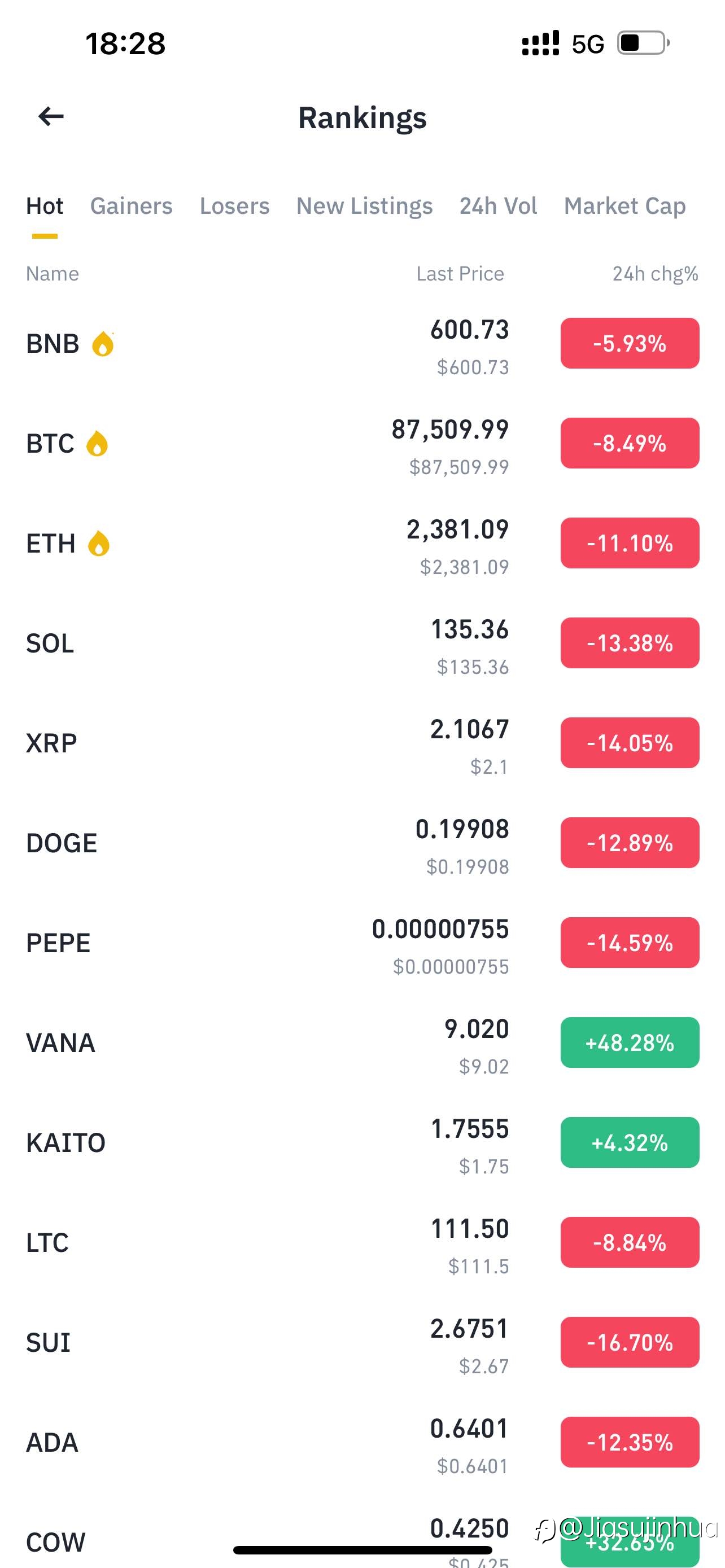The image size is (725, 1568).
Task: Open the Market Cap tab
Action: (x=624, y=207)
